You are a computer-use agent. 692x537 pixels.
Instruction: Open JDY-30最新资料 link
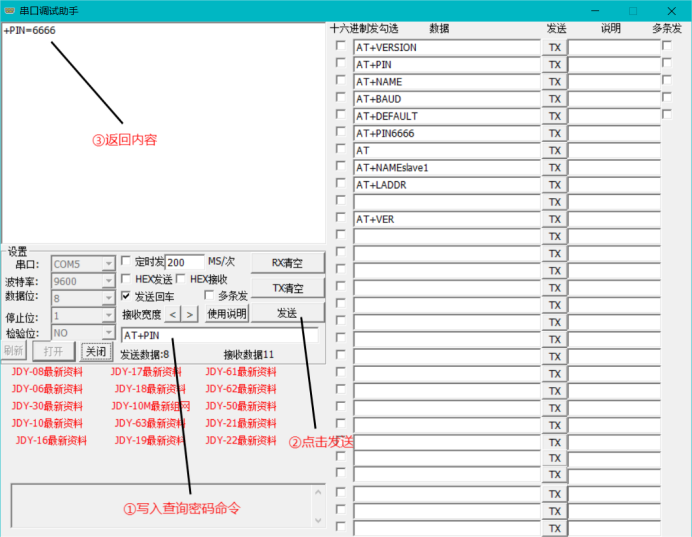47,406
